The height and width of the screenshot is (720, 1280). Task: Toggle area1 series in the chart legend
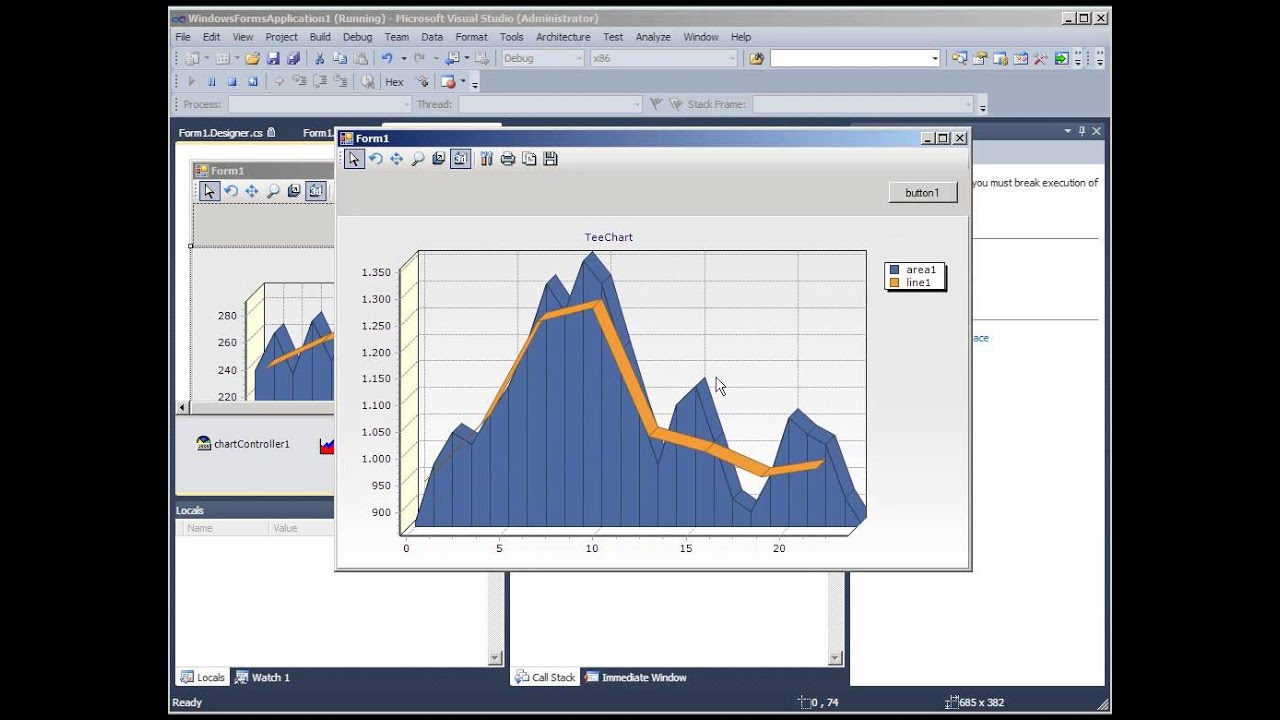913,270
